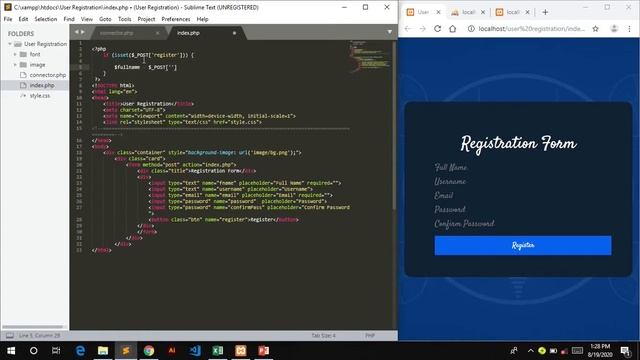Switch to the third localhost browser tab
Image resolution: width=640 pixels, height=360 pixels.
click(512, 12)
